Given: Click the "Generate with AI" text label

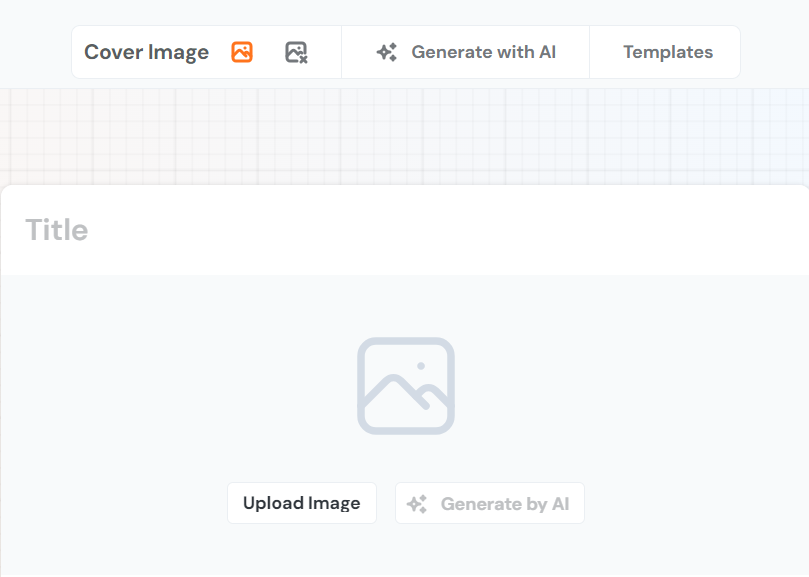Looking at the screenshot, I should pos(483,52).
